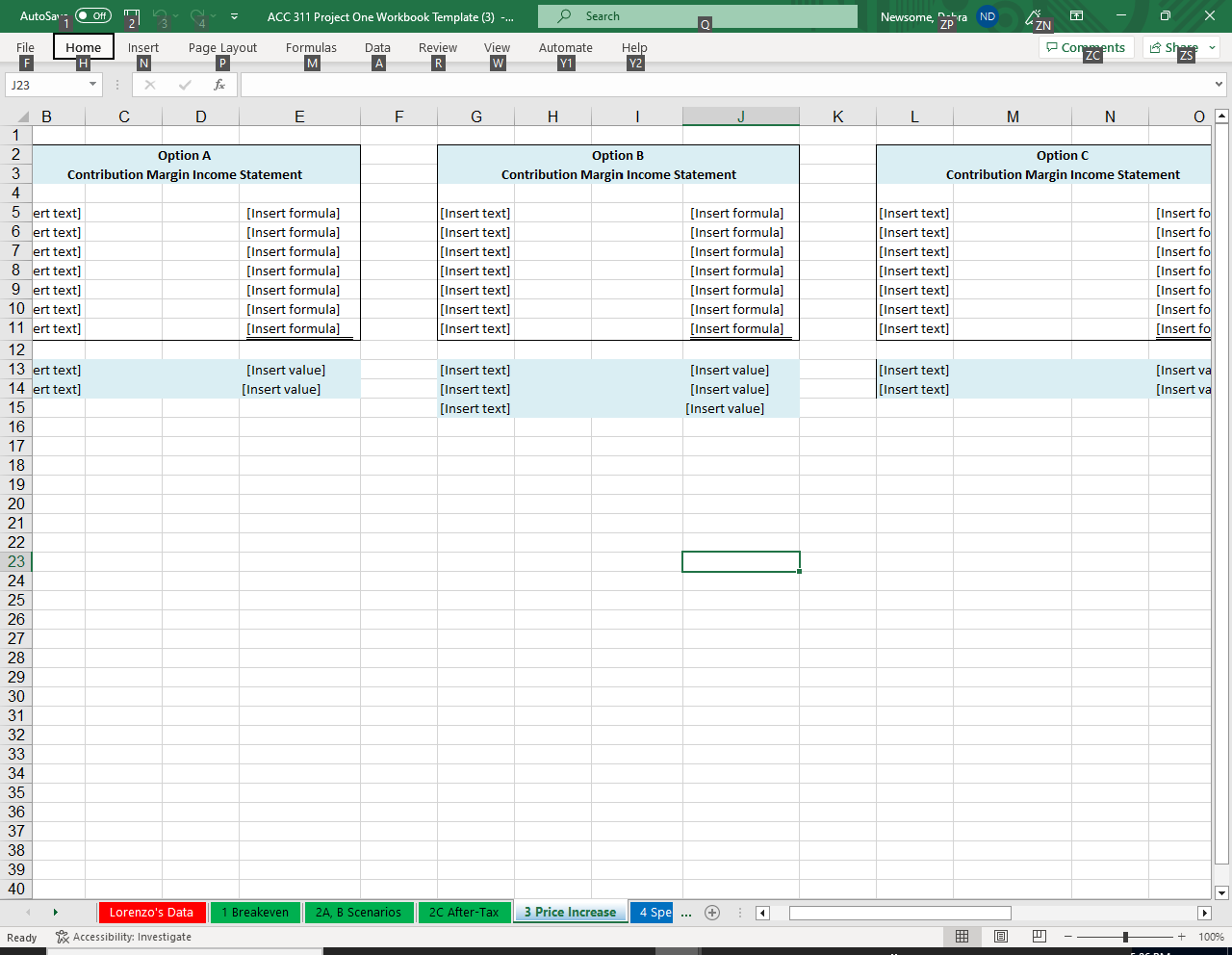Screen dimensions: 1232x955
Task: Click vertical scrollbar down arrow
Action: 1221,892
